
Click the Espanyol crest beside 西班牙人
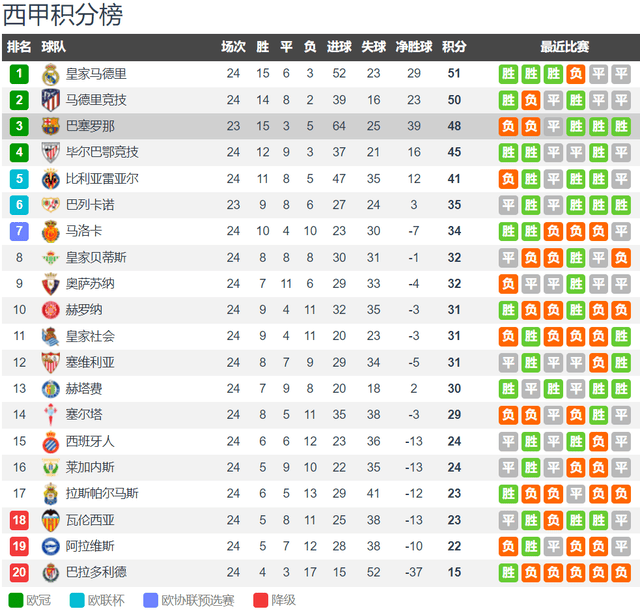(x=50, y=441)
